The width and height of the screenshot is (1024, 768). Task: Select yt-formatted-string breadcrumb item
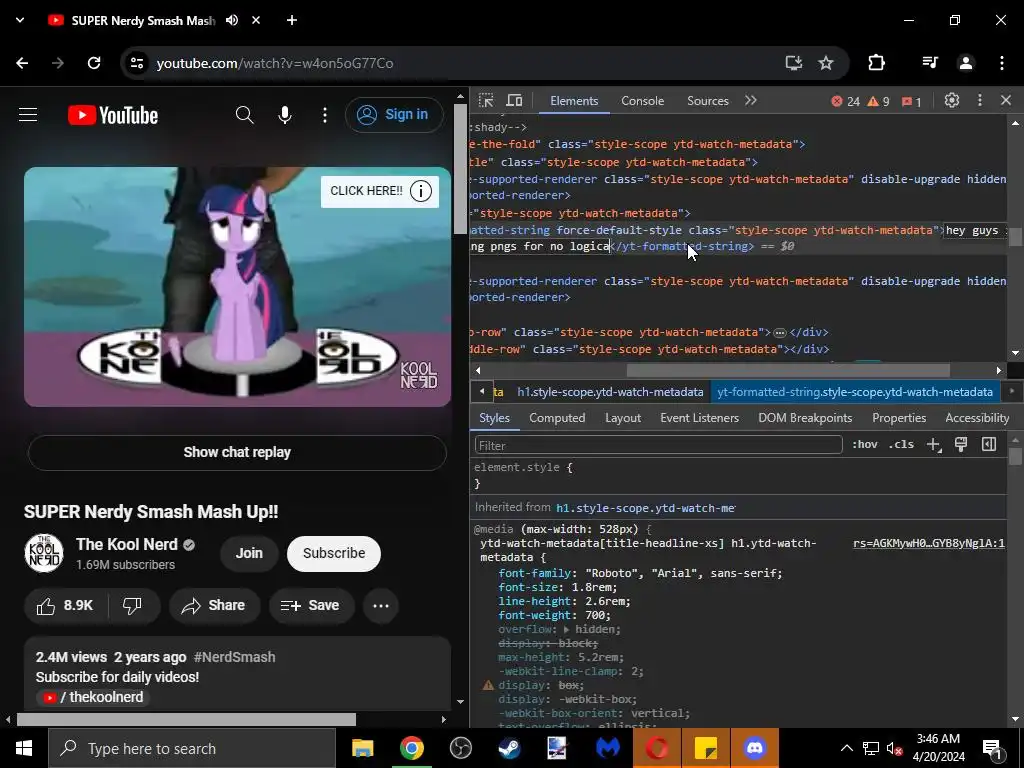point(855,392)
